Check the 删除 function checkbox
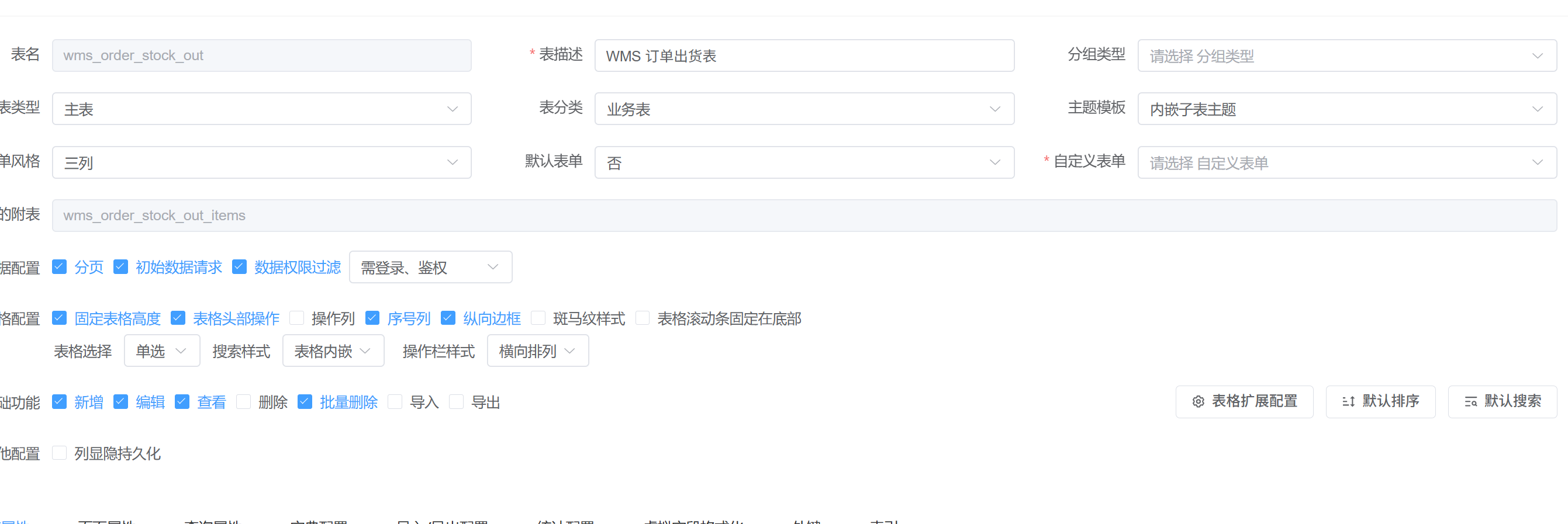 click(x=243, y=402)
